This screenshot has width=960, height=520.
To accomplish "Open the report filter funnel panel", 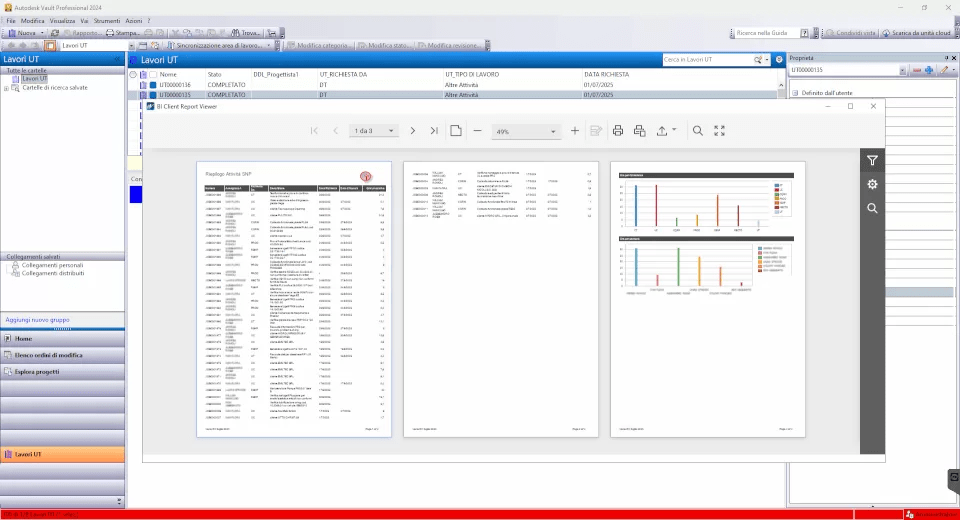I will pyautogui.click(x=872, y=160).
